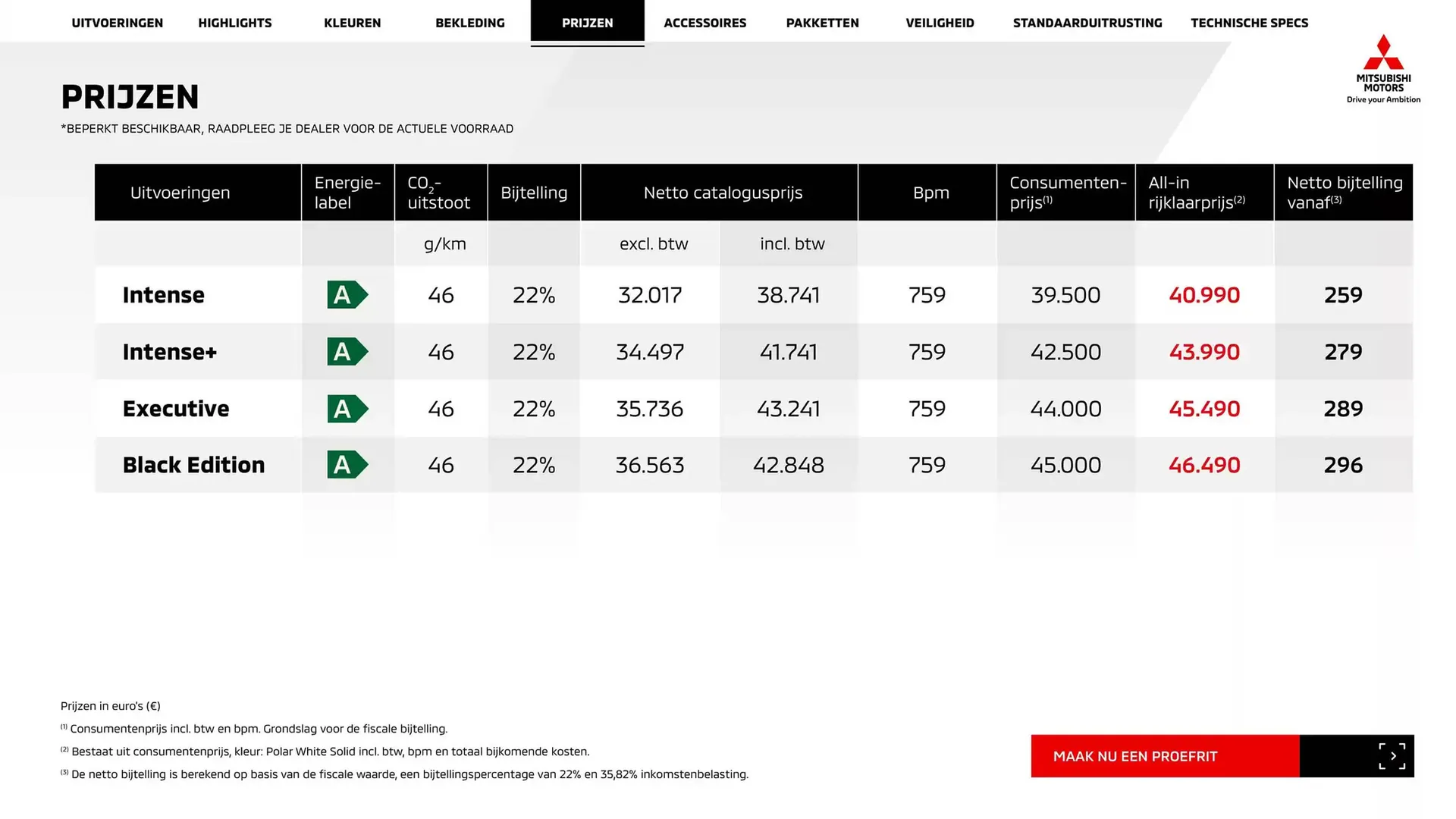
Task: Open the Technische Specs tab
Action: pos(1249,23)
